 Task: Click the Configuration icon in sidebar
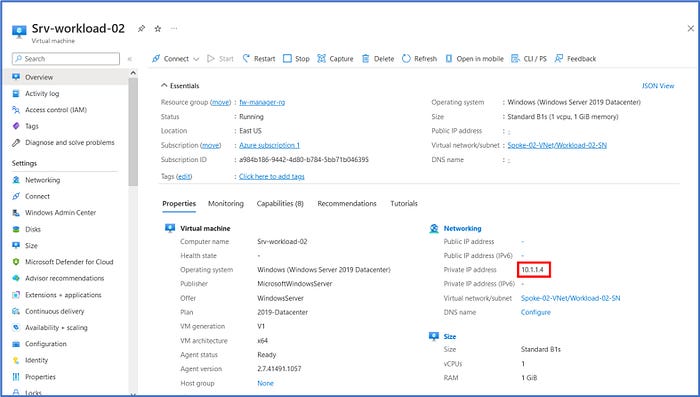point(16,344)
